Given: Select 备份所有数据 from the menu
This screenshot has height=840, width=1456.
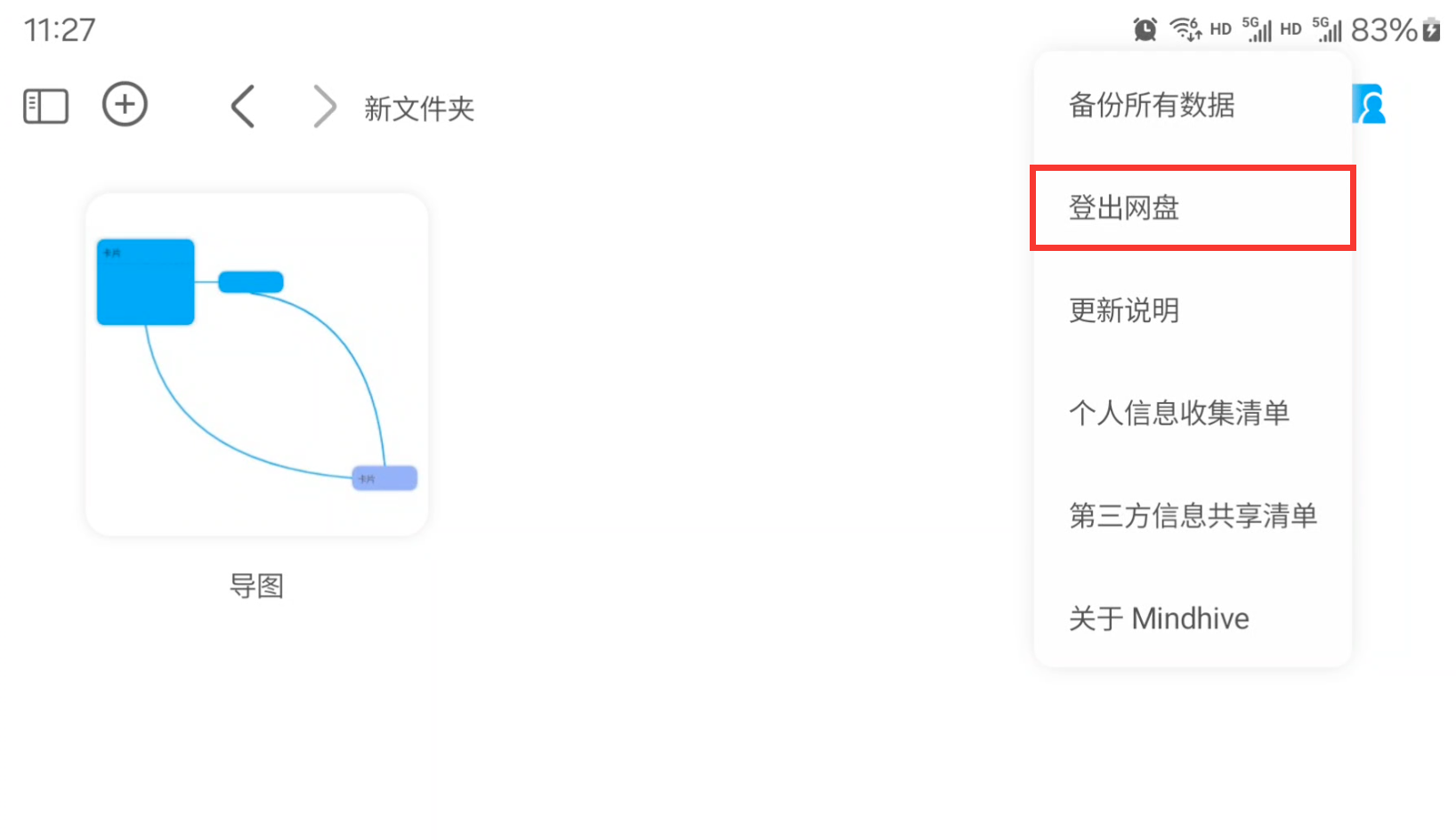Looking at the screenshot, I should point(1152,105).
